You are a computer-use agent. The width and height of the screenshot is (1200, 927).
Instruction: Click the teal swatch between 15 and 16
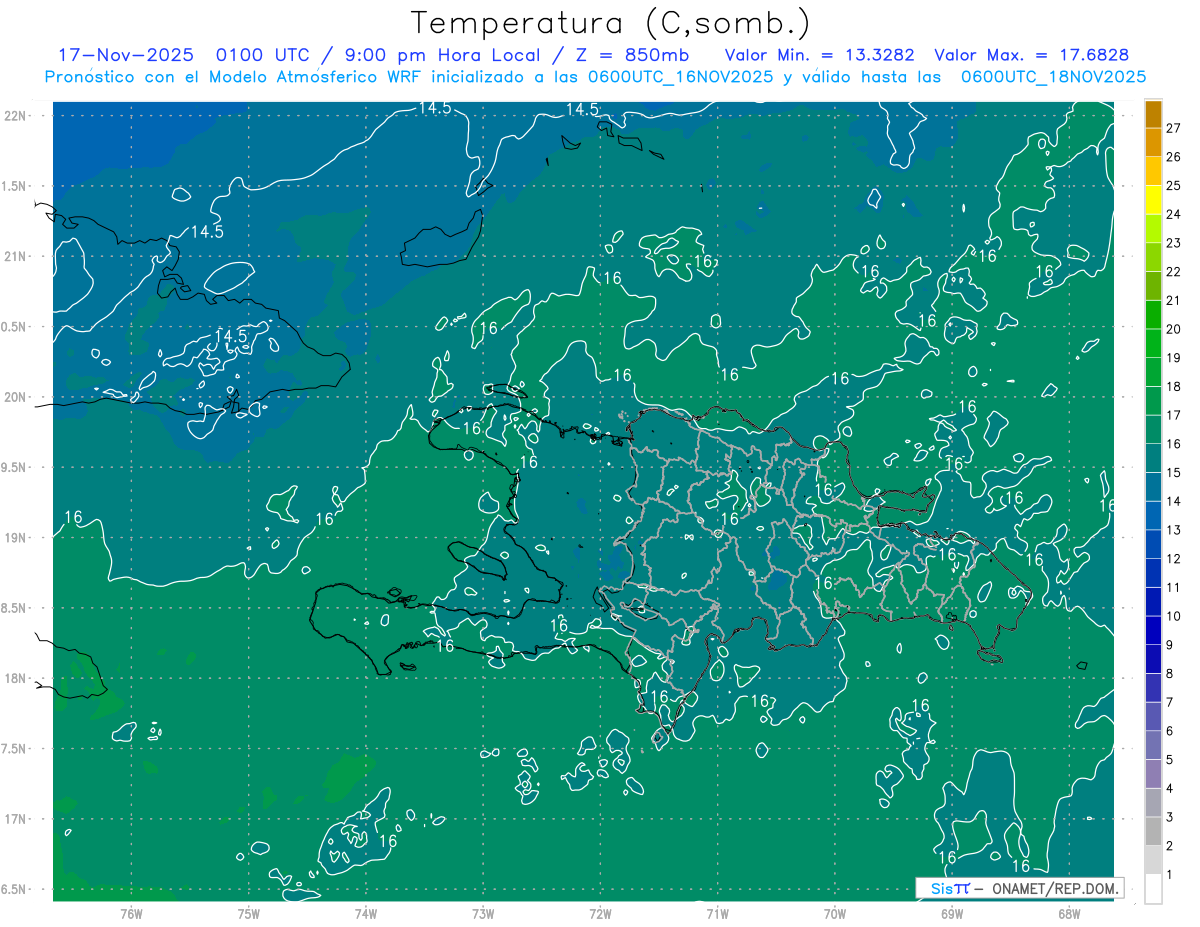click(x=1153, y=458)
